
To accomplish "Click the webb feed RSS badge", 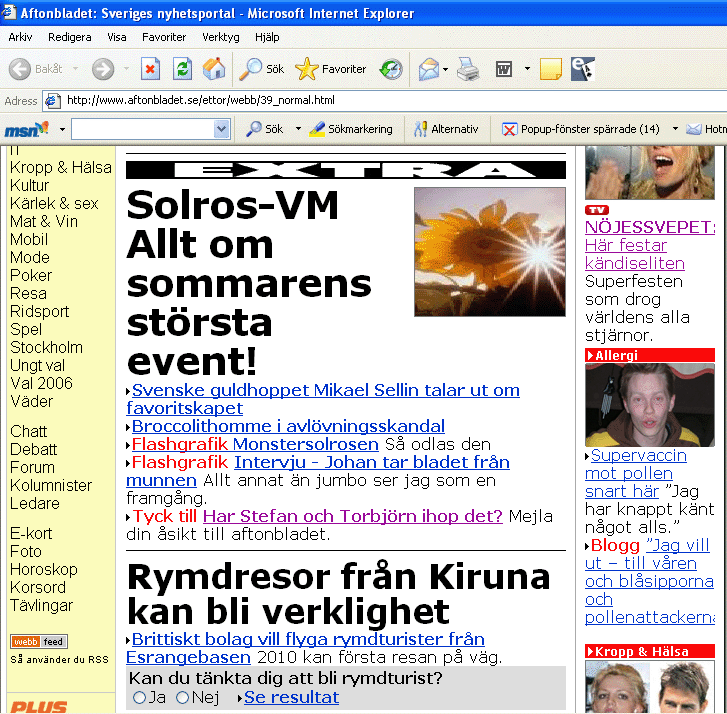I will [39, 642].
